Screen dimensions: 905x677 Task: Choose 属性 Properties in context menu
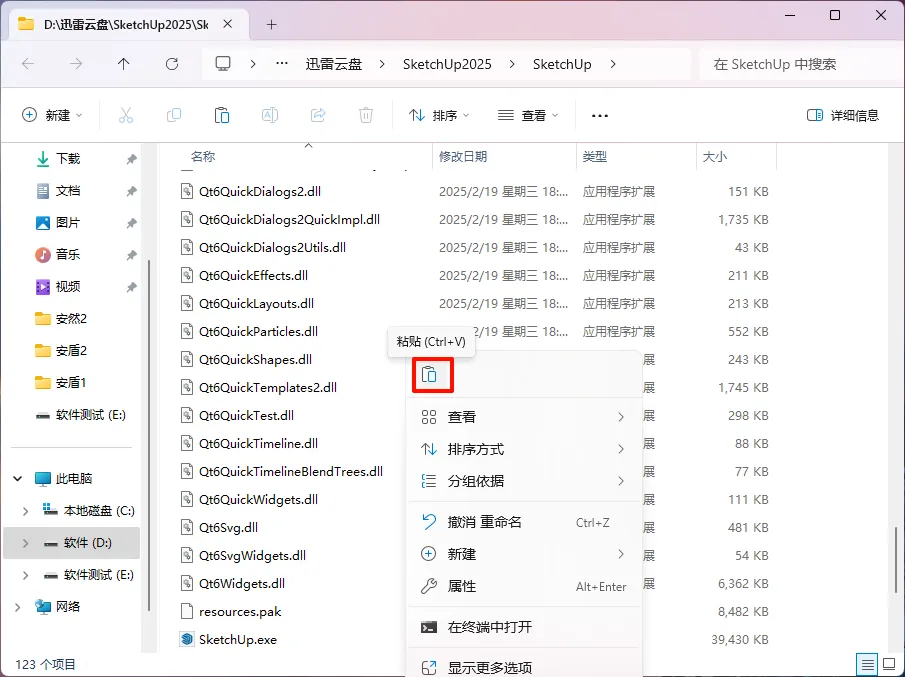pyautogui.click(x=524, y=586)
